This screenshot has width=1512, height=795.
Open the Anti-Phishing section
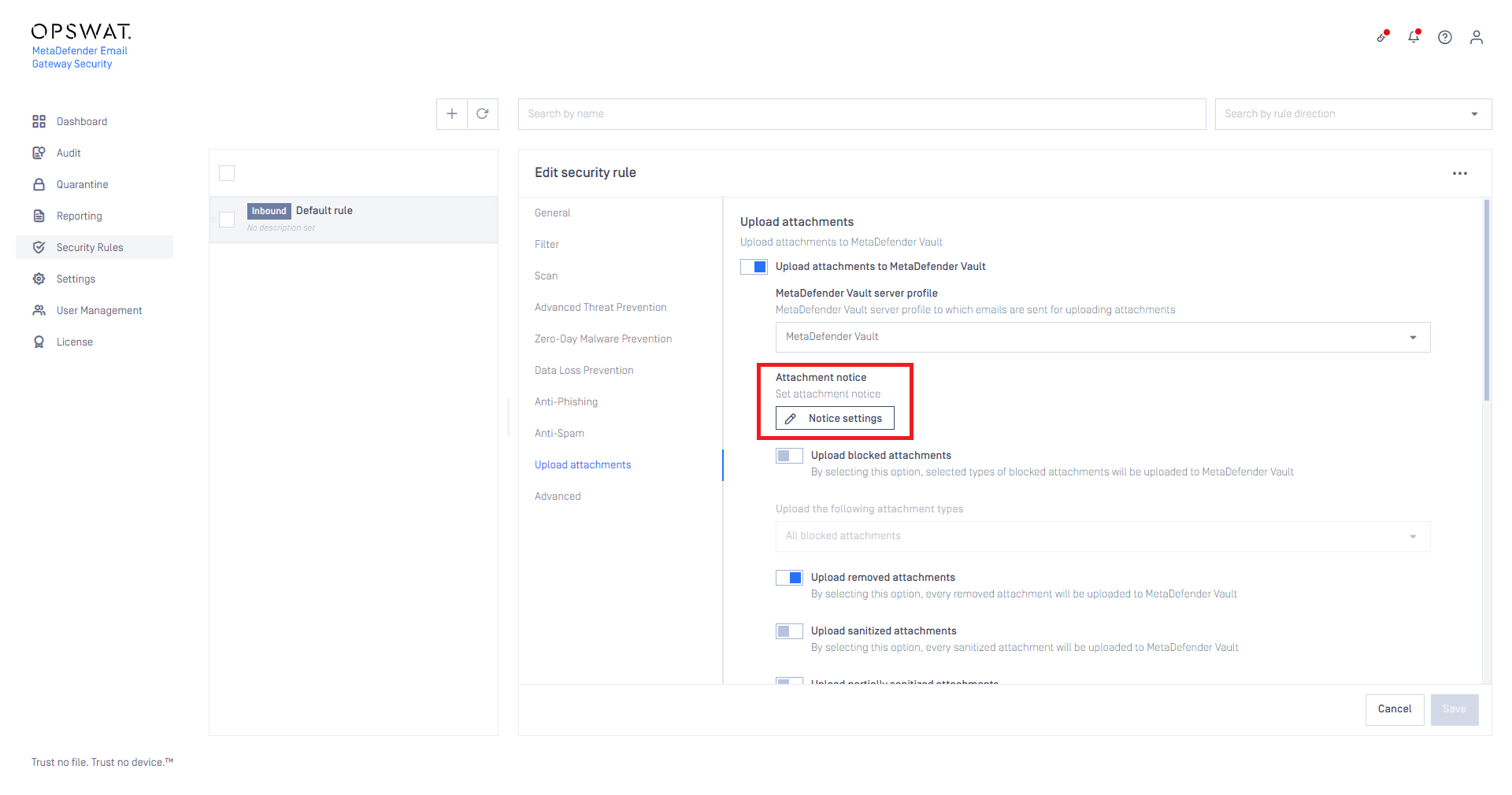pos(566,401)
